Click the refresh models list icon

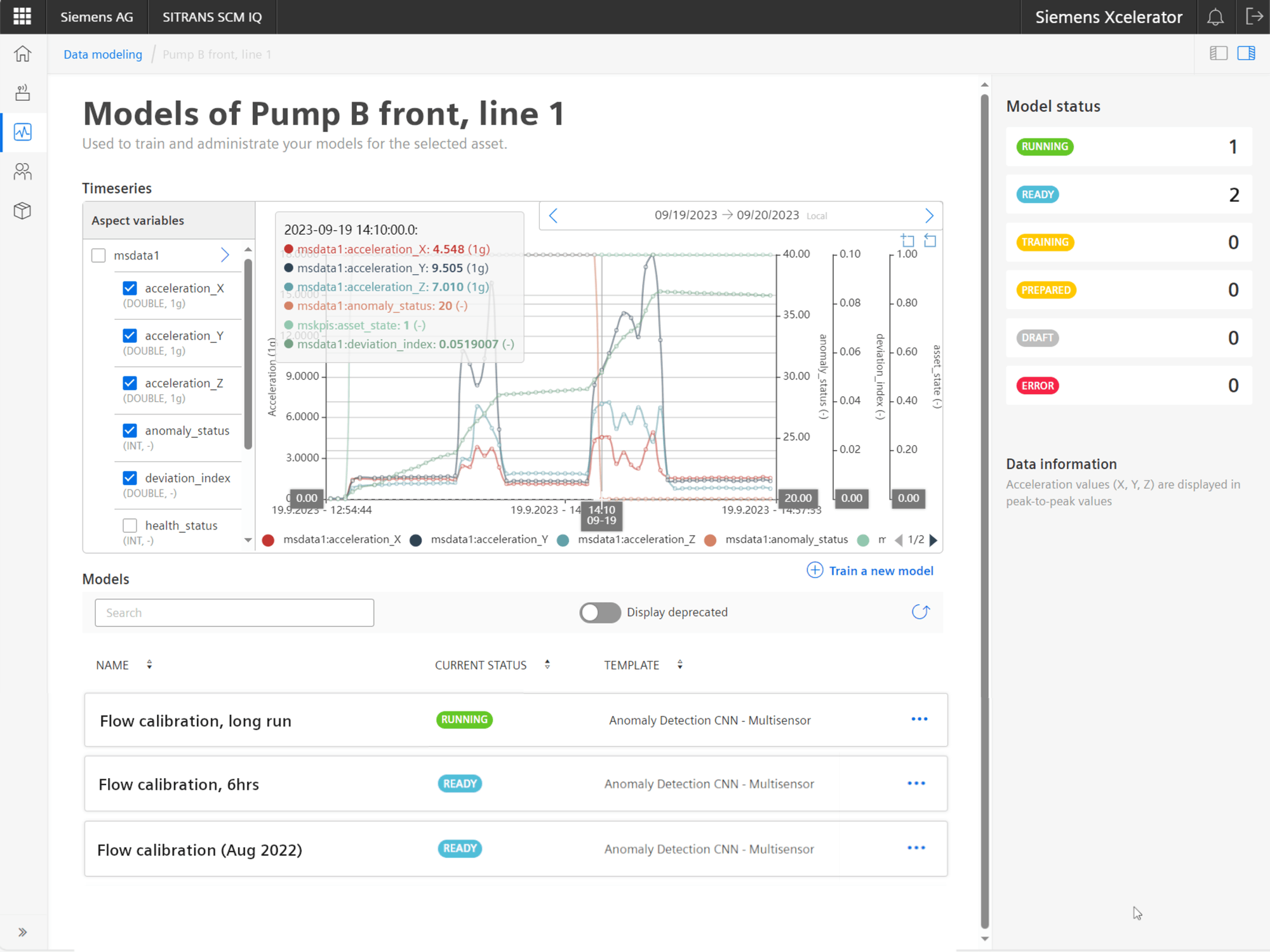[920, 612]
